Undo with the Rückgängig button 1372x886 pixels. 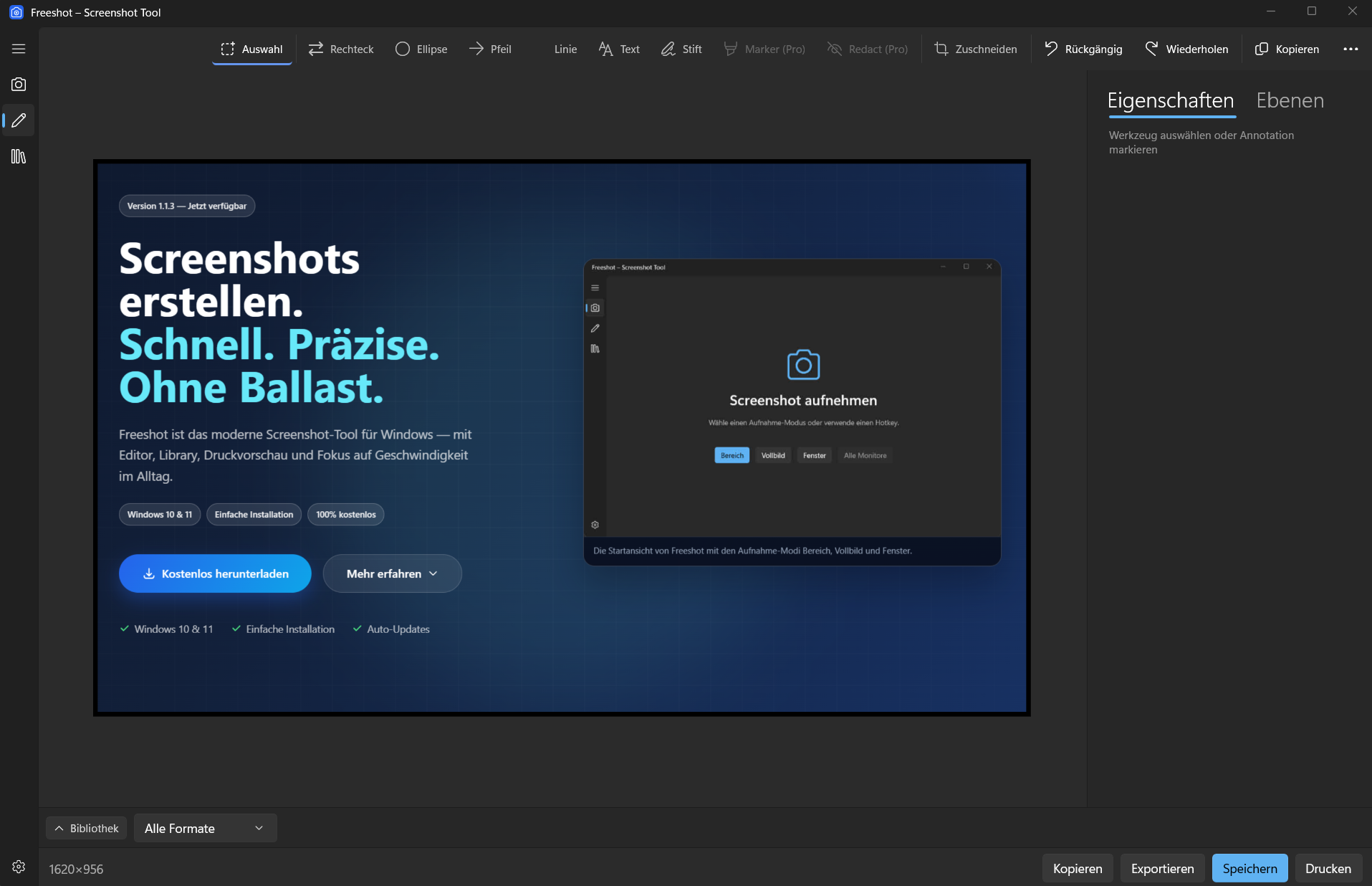pyautogui.click(x=1083, y=49)
